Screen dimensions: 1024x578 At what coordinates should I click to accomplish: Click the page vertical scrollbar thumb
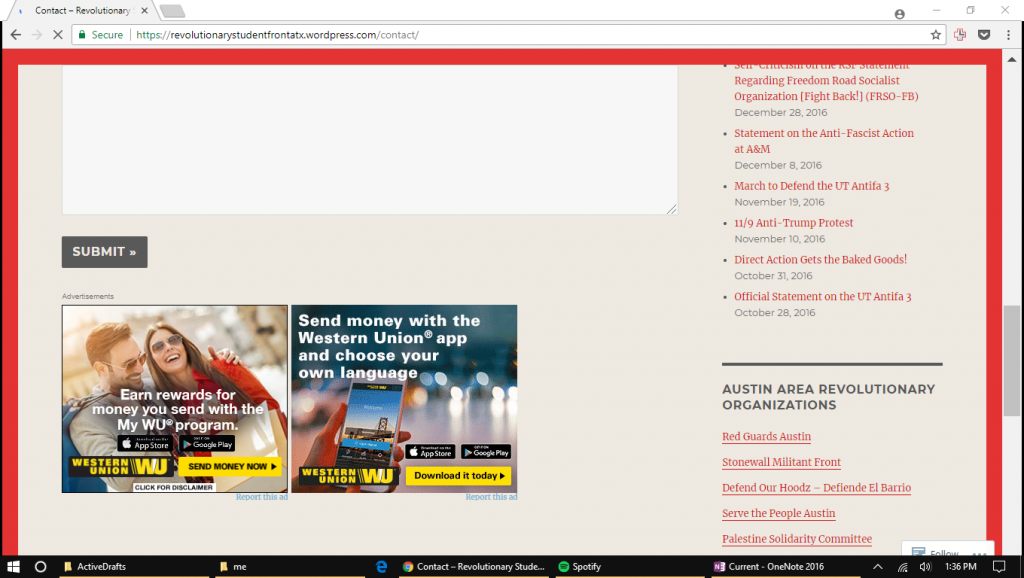(1012, 360)
